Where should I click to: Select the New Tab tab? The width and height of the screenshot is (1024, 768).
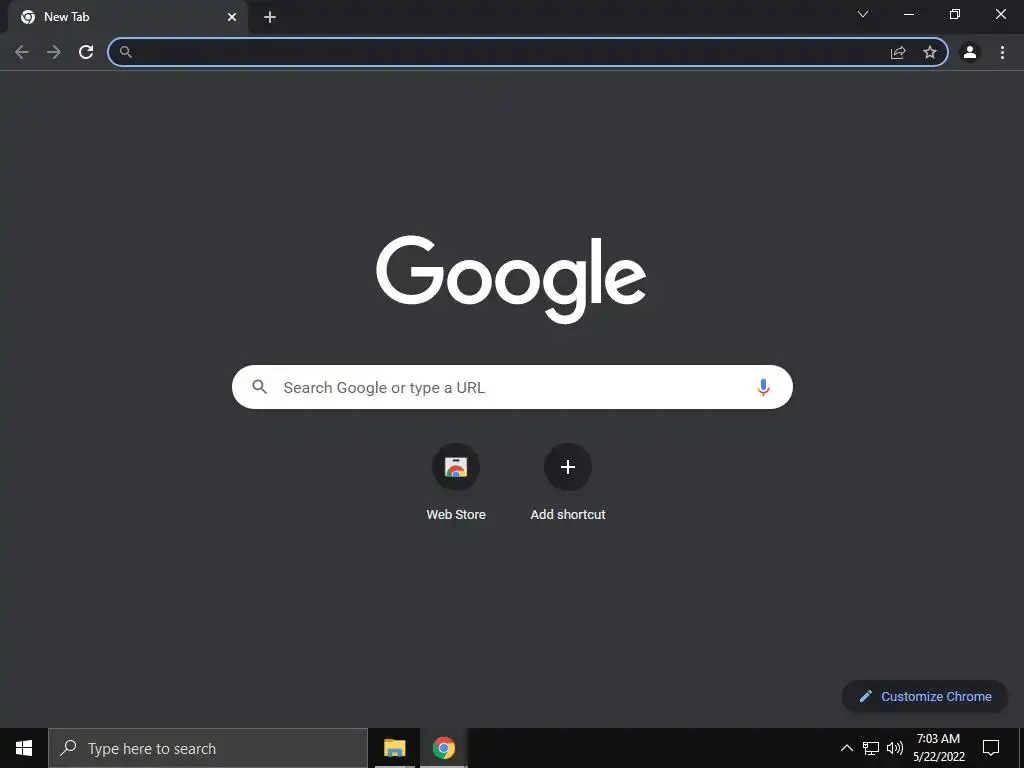tap(128, 17)
